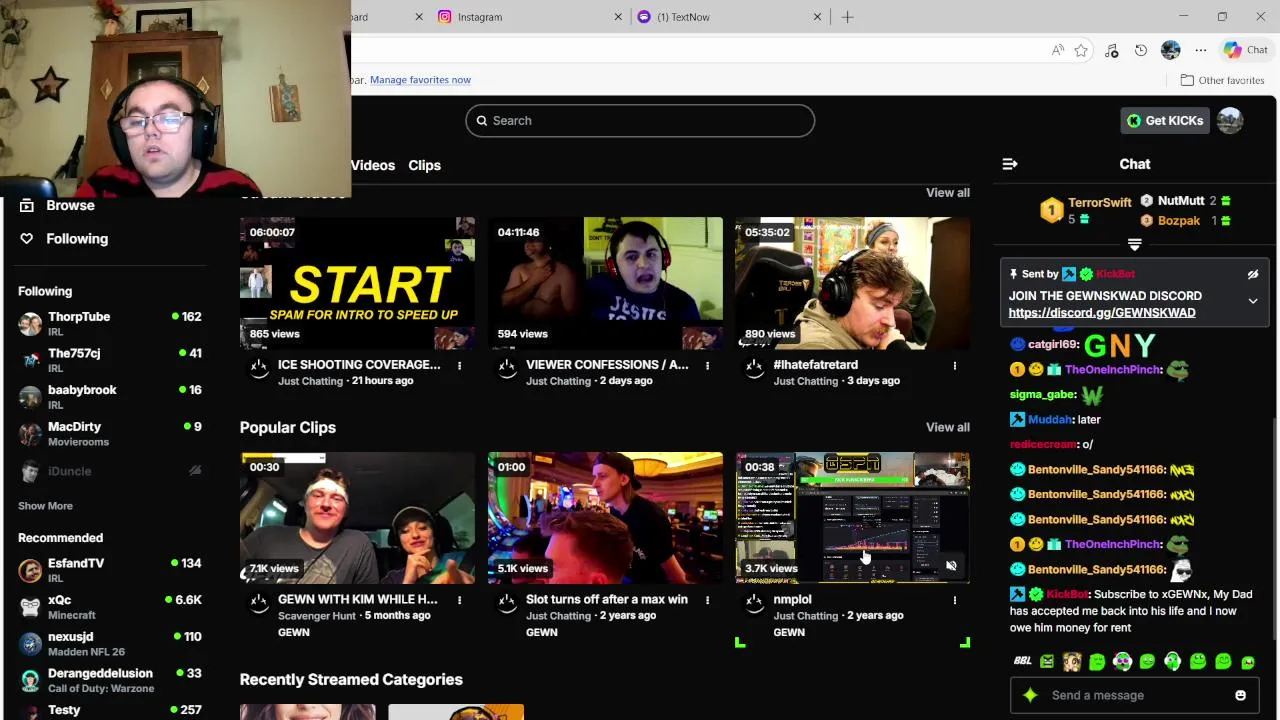
Task: Open Copilot Chat in Edge toolbar
Action: 1246,51
